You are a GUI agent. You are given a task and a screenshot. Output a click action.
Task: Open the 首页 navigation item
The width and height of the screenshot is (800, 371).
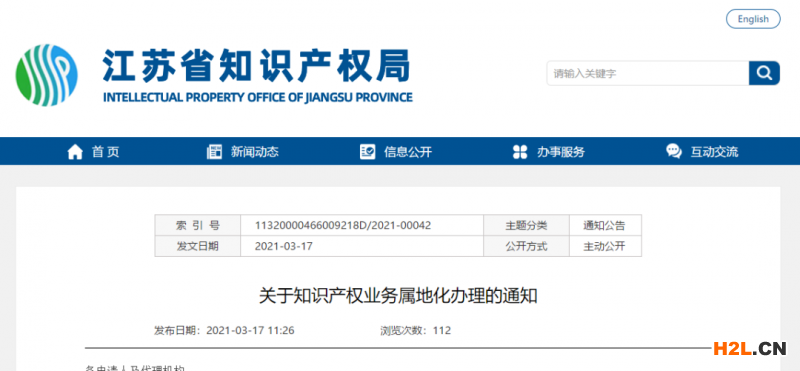click(106, 152)
